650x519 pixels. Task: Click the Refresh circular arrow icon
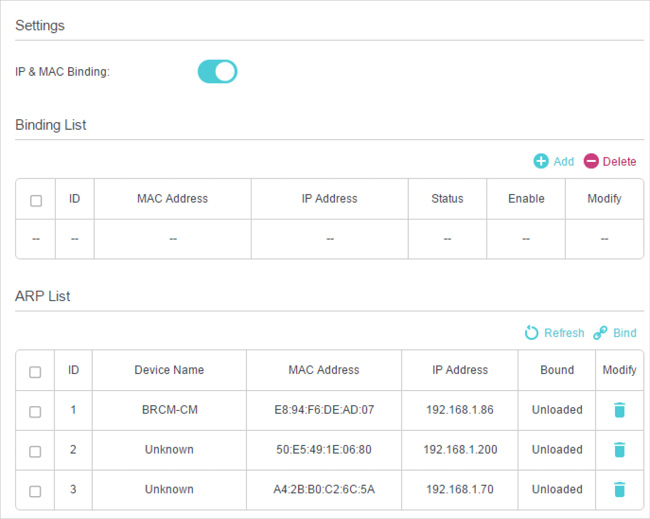tap(531, 332)
